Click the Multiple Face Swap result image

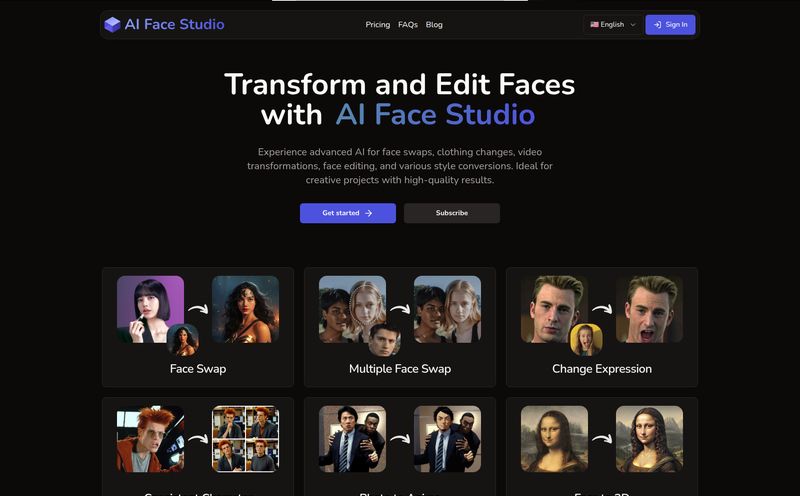(x=447, y=309)
